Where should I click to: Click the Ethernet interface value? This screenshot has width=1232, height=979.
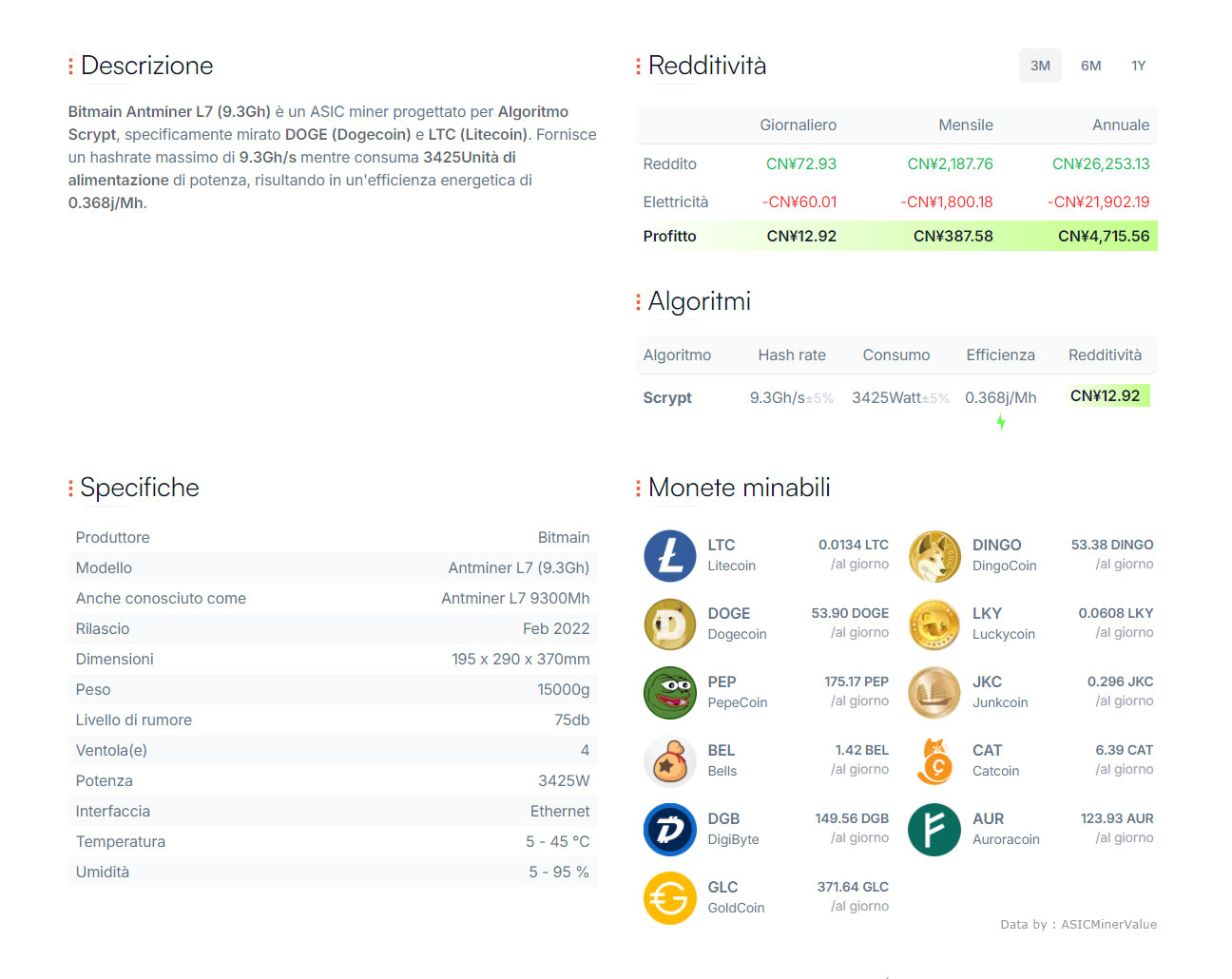click(x=560, y=811)
